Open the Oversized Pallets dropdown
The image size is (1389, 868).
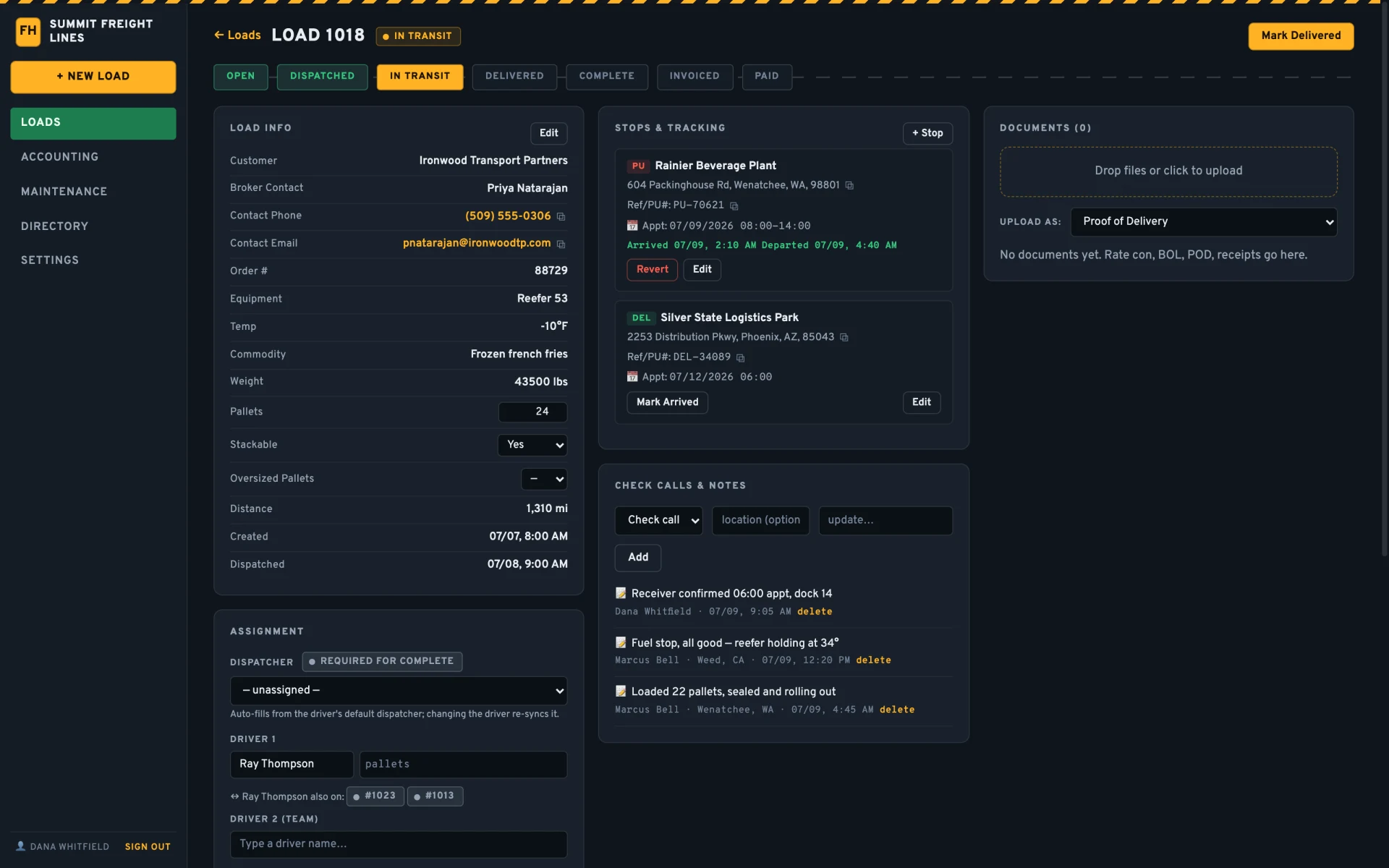click(544, 479)
